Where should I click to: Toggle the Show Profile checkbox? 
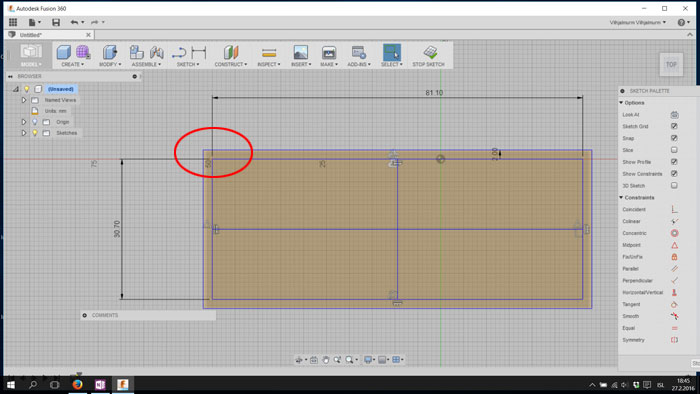point(674,162)
